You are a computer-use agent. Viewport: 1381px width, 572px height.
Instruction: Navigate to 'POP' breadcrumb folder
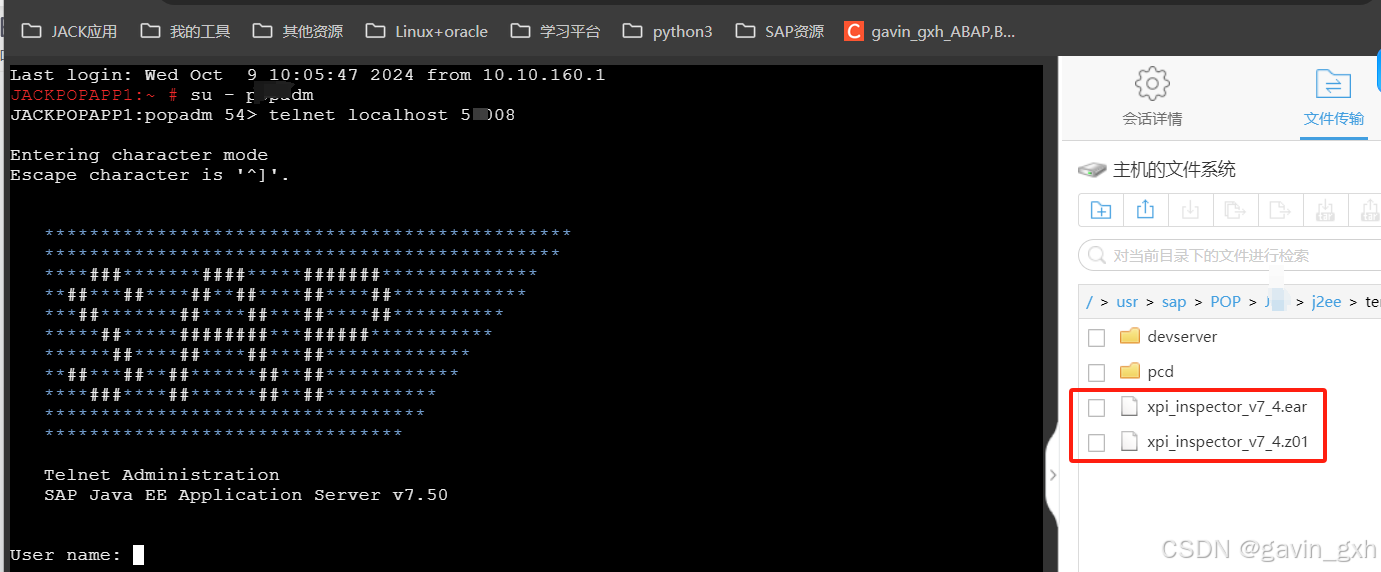tap(1225, 302)
